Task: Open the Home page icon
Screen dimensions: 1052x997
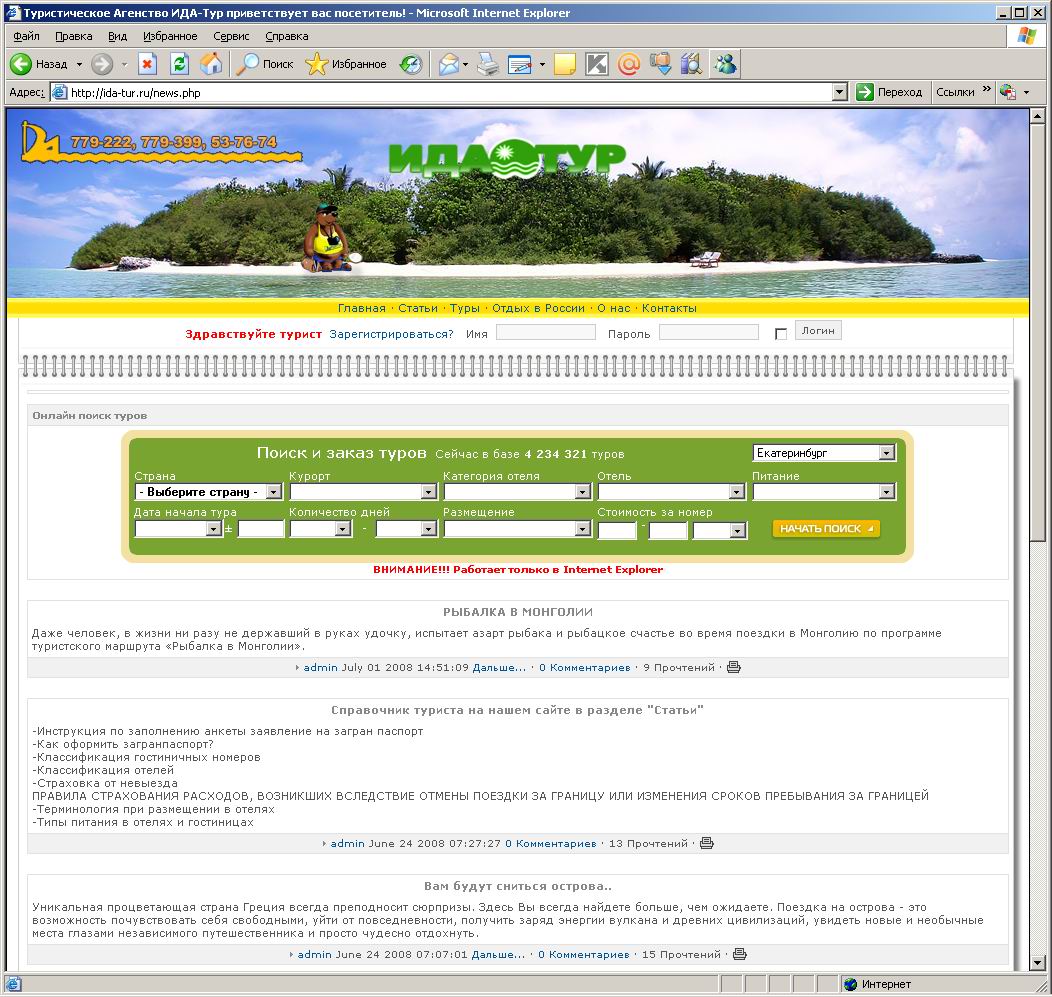Action: pos(211,64)
